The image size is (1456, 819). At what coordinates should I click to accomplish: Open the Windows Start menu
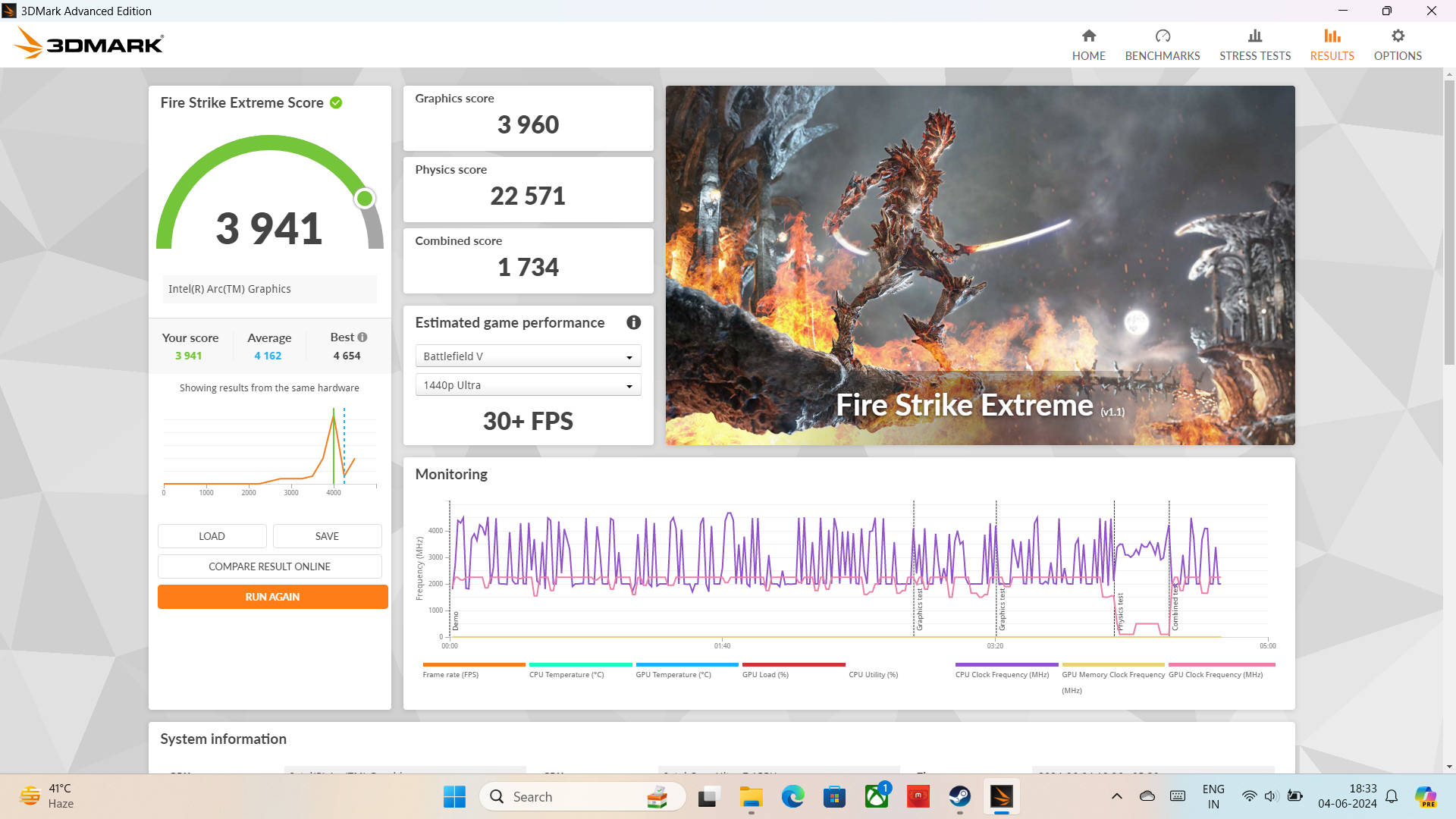tap(454, 796)
